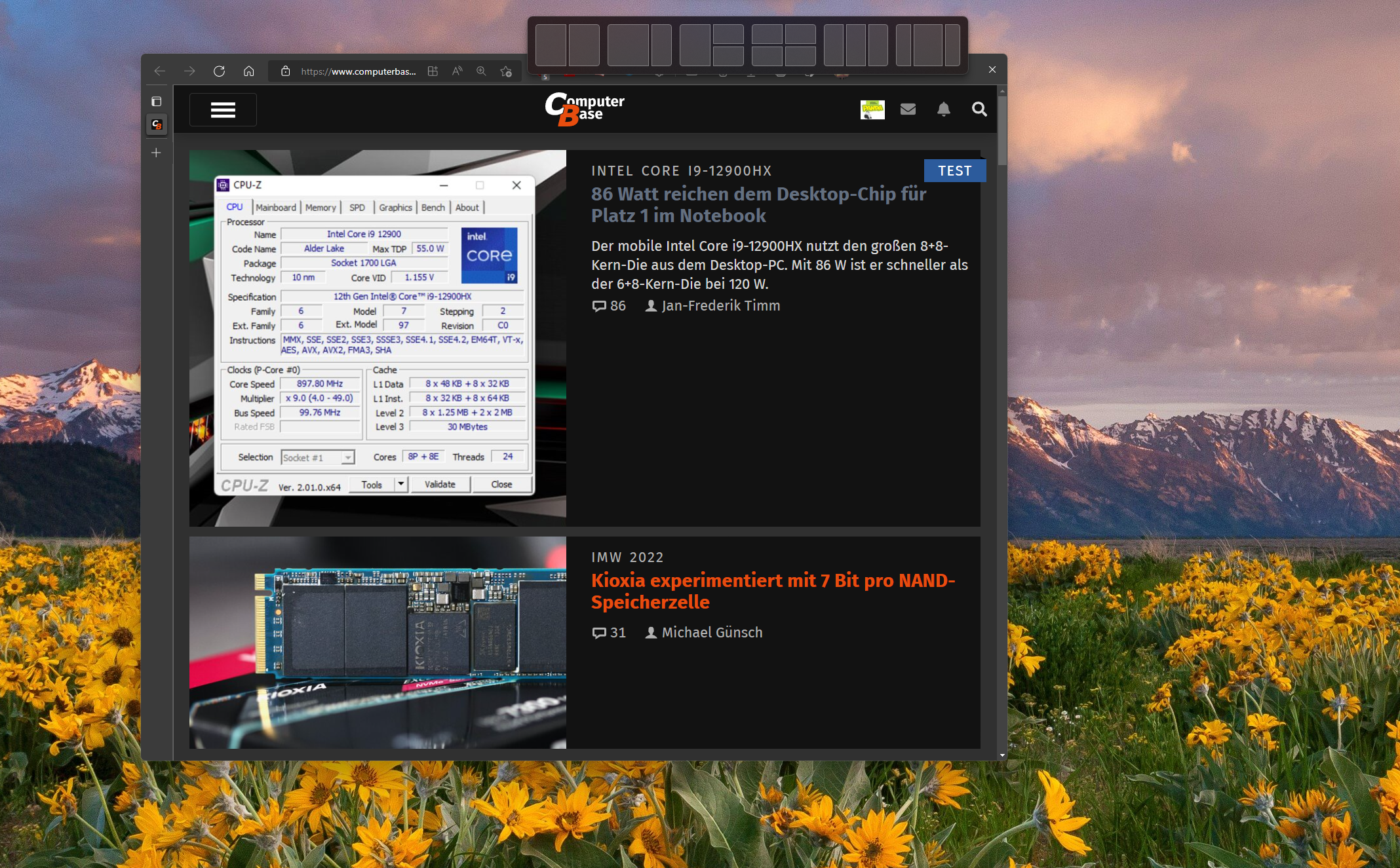The image size is (1400, 868).
Task: Open the tab actions menu in sidebar
Action: (156, 102)
